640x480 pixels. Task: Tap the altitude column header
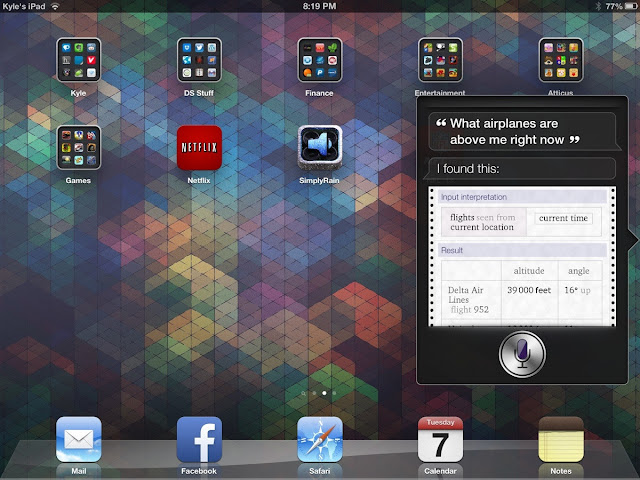click(529, 271)
